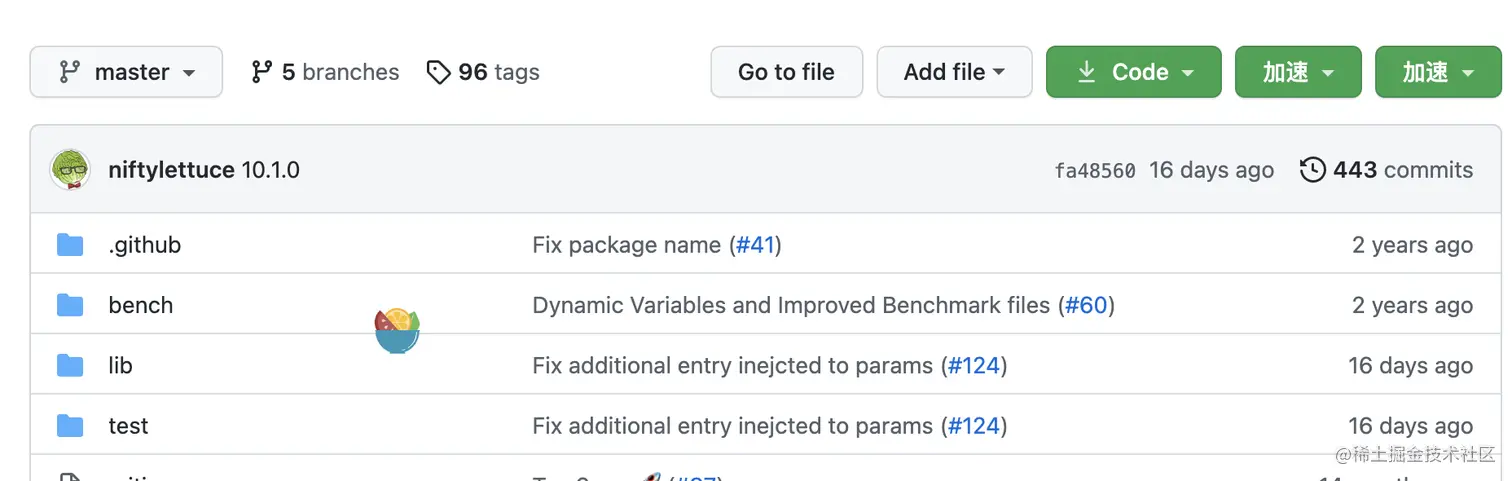Expand the first 加速 dropdown button
The height and width of the screenshot is (481, 1512).
(1298, 72)
